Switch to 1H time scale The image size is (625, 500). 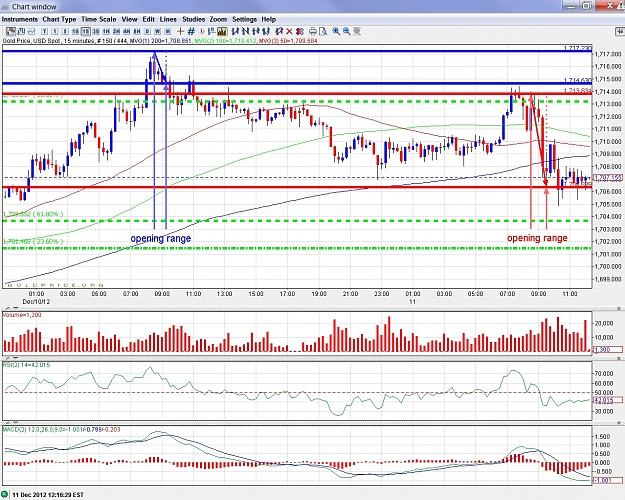pos(106,31)
